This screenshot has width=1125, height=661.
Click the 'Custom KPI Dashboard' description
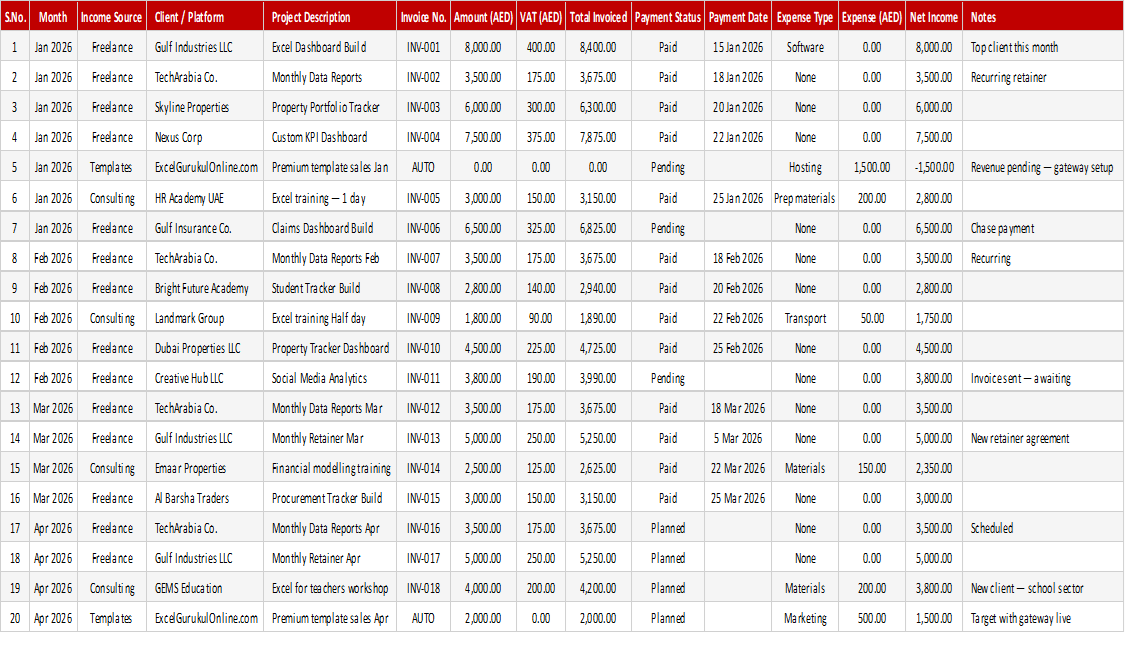(329, 137)
